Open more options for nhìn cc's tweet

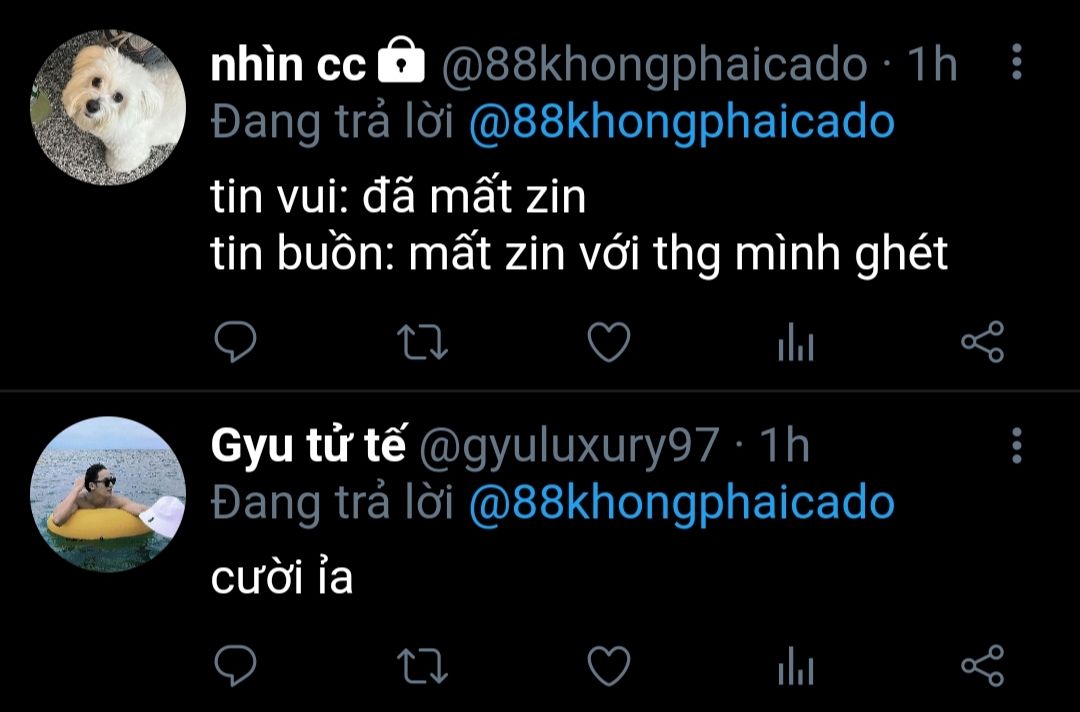pyautogui.click(x=1017, y=63)
